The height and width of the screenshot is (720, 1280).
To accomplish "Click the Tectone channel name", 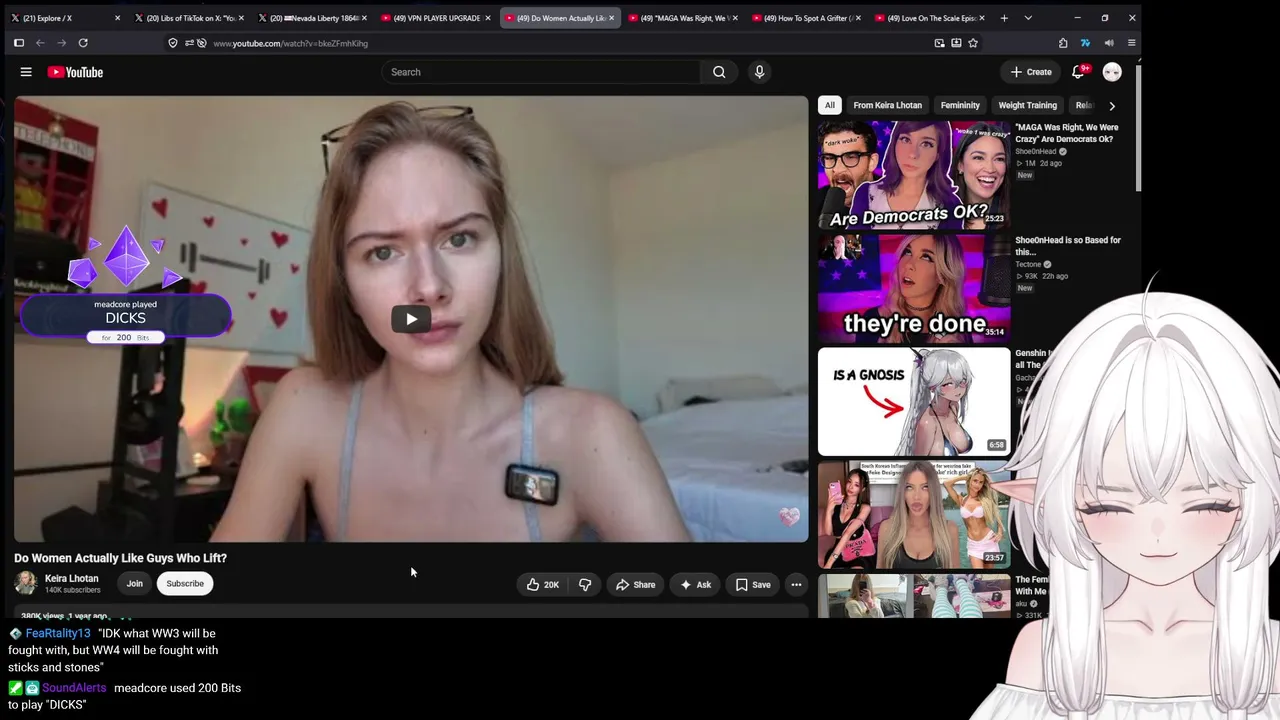I will [1028, 265].
